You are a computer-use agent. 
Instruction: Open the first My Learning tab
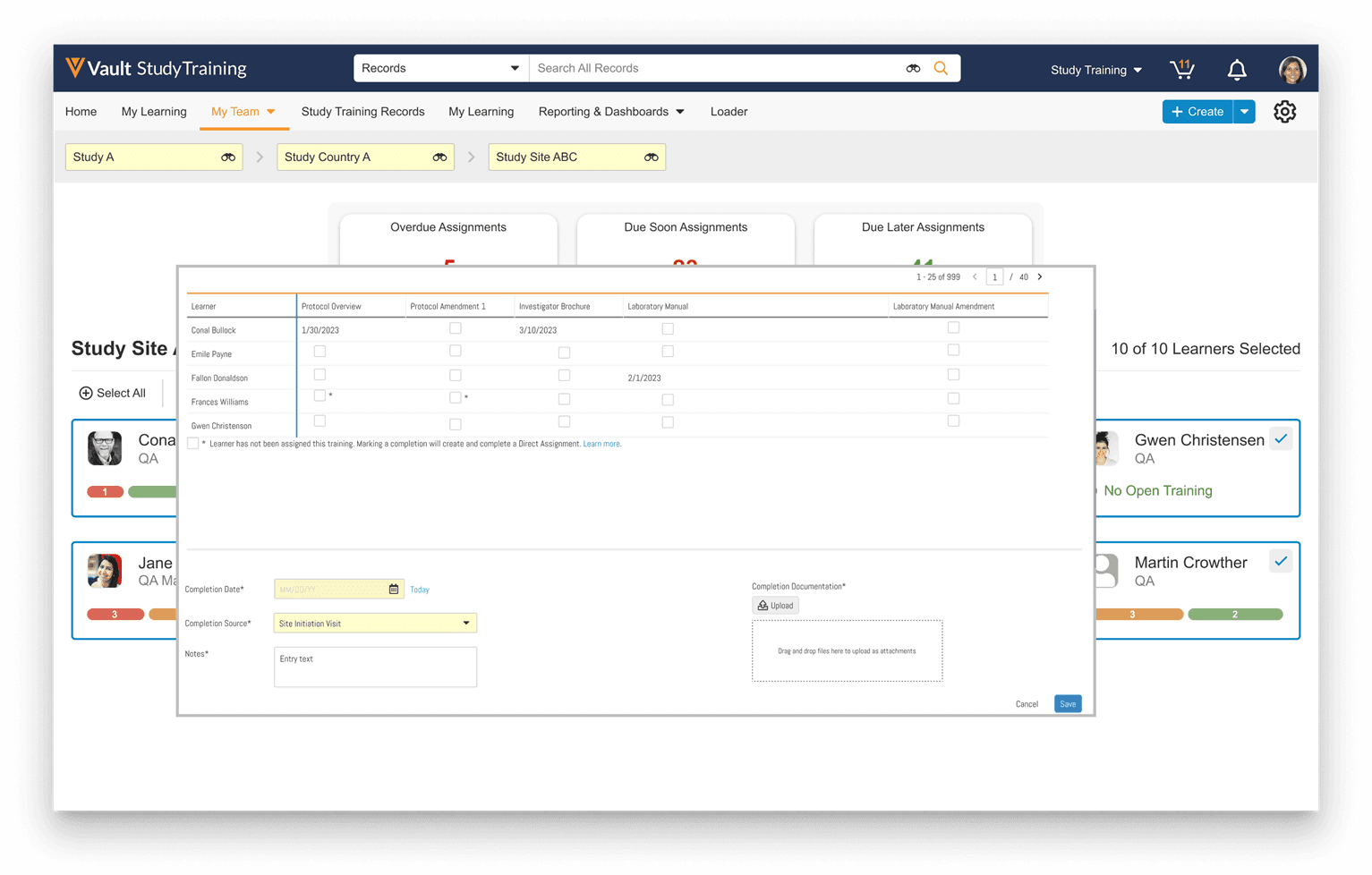[154, 112]
